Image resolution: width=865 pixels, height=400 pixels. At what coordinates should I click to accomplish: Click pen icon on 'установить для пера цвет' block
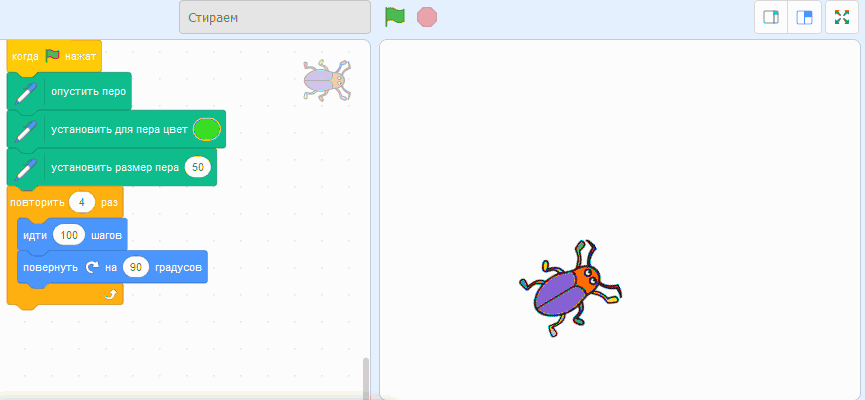click(26, 130)
